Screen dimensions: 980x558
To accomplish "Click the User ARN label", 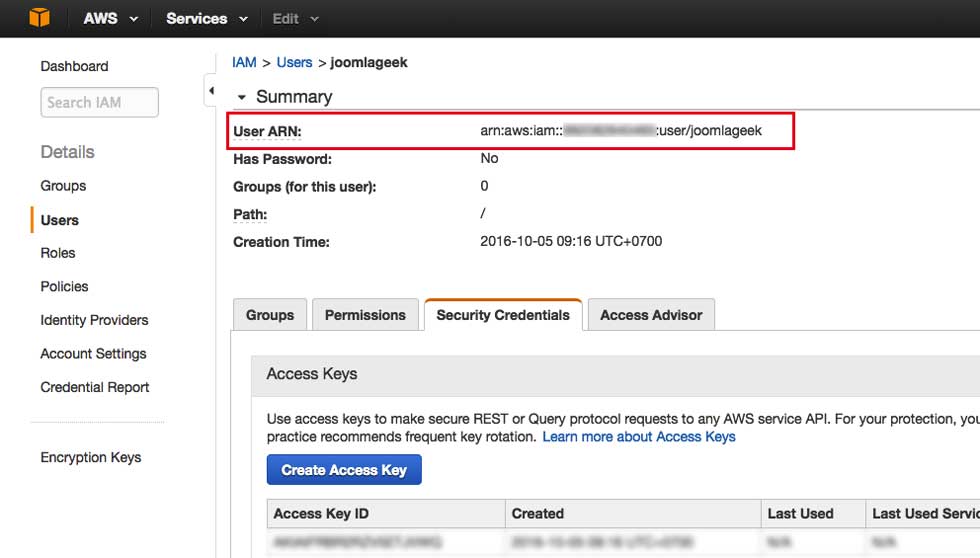I will click(267, 132).
